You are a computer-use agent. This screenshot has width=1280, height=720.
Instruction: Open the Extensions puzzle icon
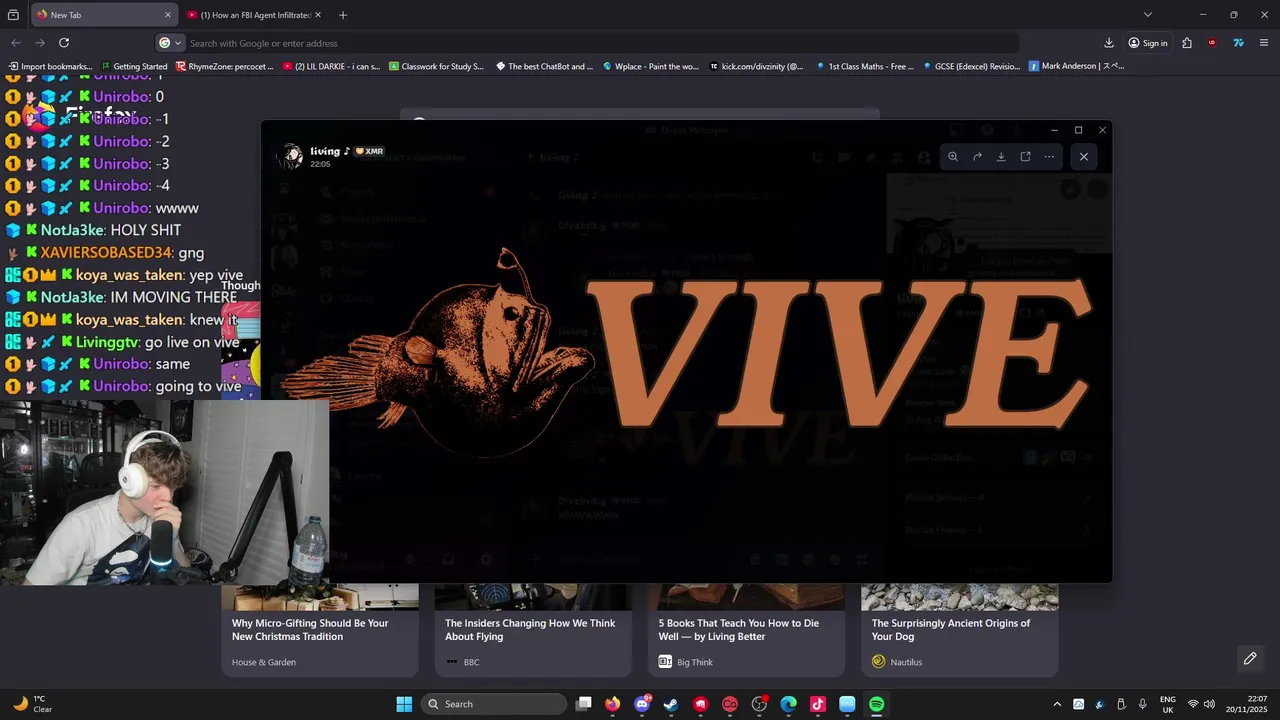[1187, 43]
